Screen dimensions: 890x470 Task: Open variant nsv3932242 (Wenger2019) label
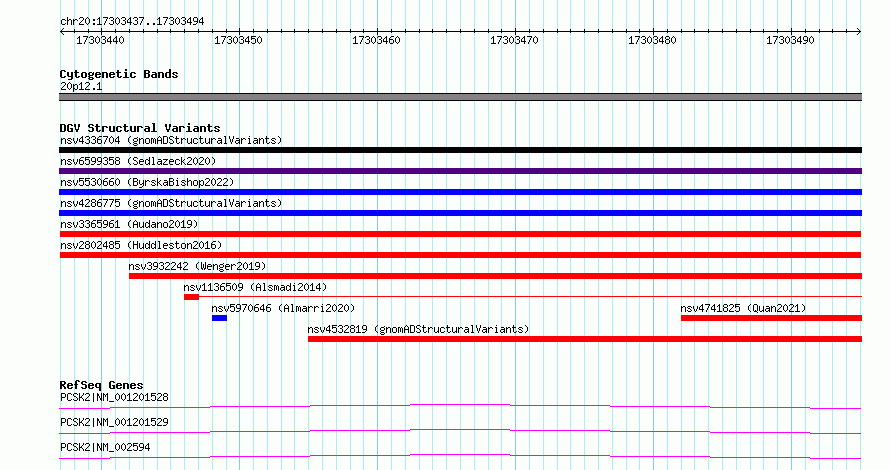197,266
